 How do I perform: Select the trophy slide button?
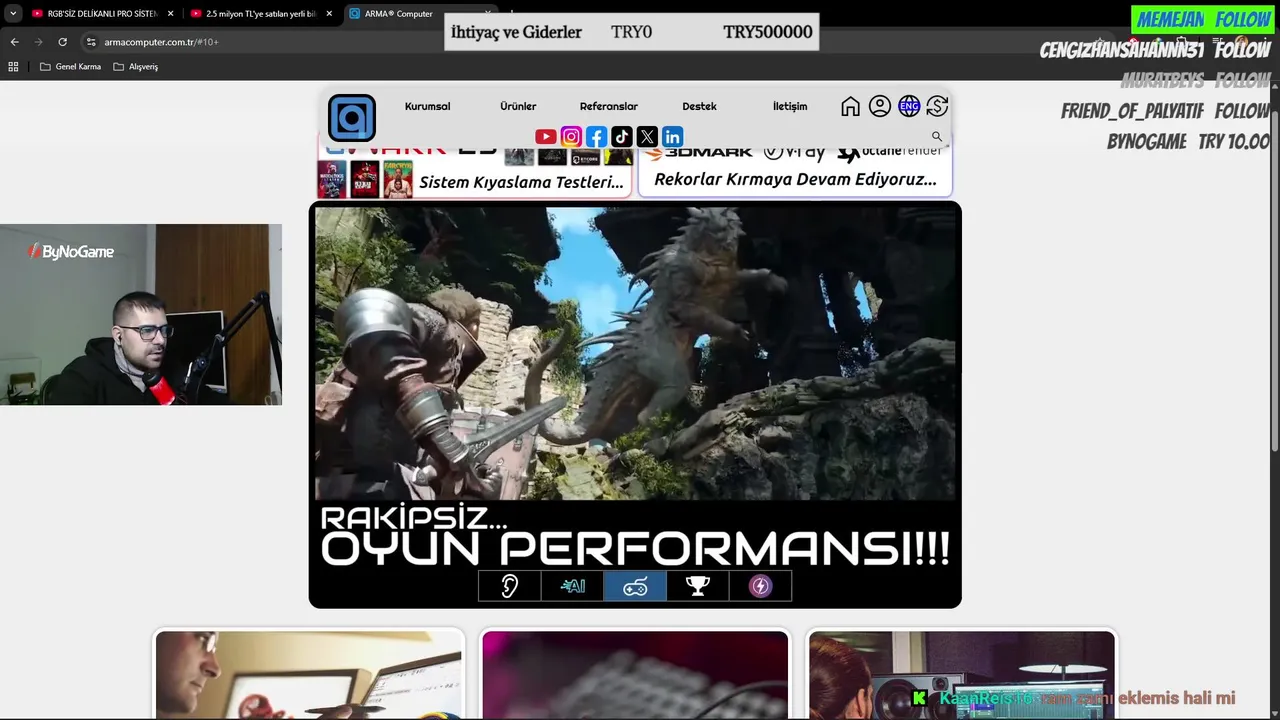(698, 586)
